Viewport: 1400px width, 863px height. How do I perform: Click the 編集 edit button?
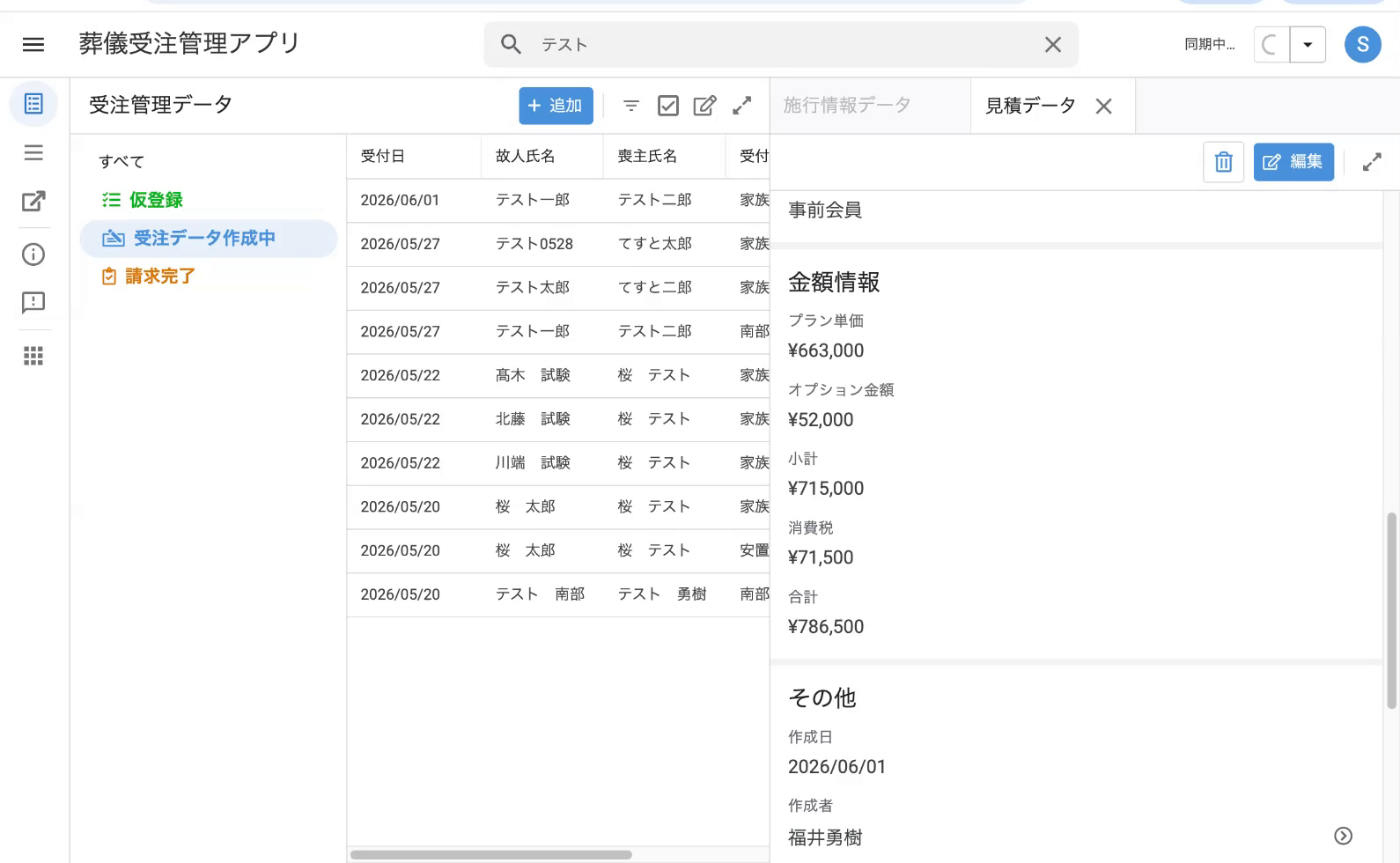pyautogui.click(x=1293, y=162)
